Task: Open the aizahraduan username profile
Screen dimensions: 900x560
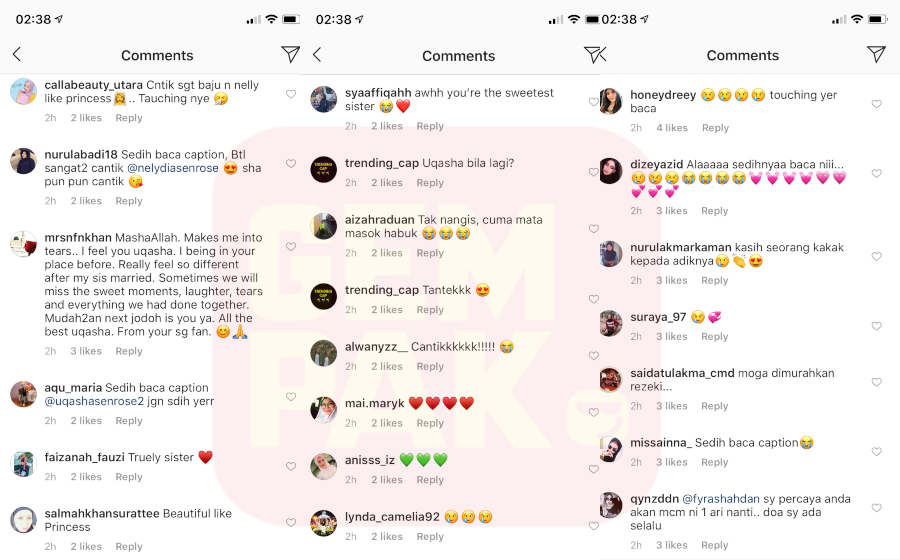Action: [x=379, y=220]
